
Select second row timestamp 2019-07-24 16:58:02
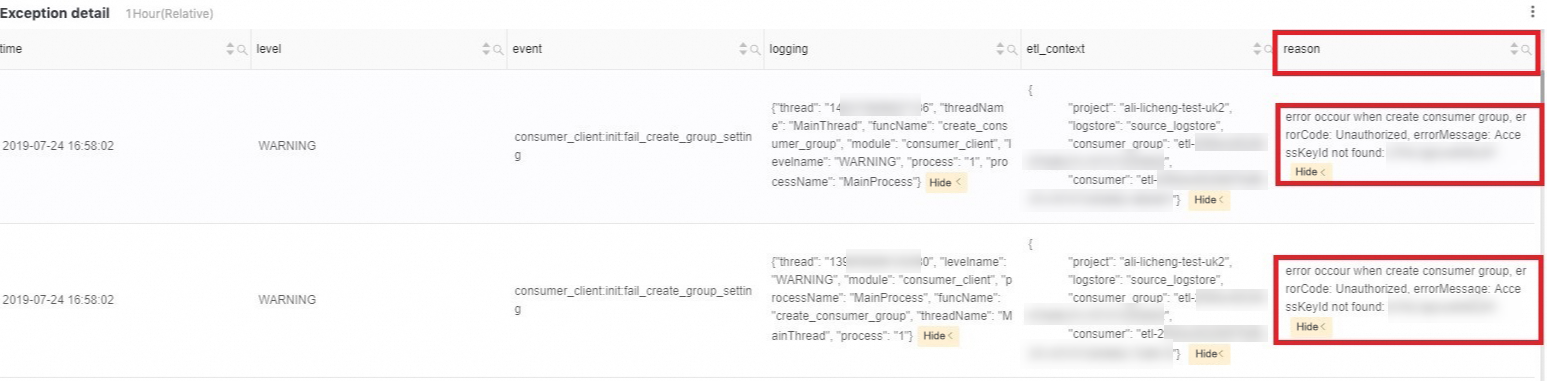point(58,300)
